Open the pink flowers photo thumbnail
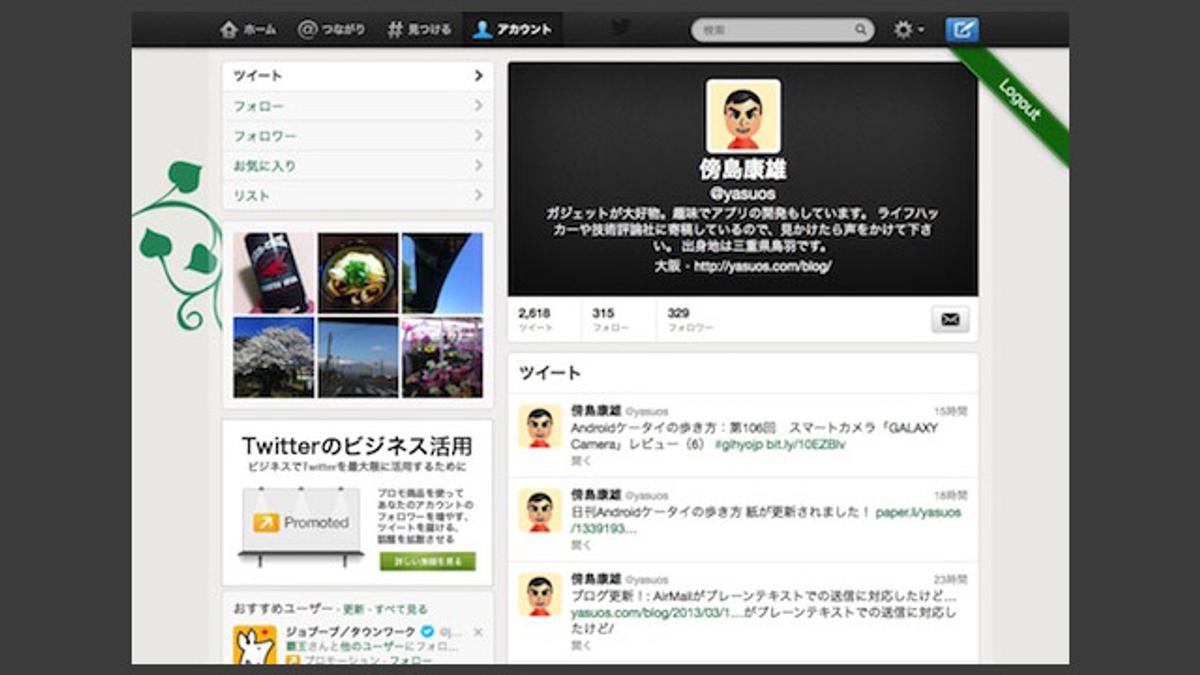The image size is (1200, 675). coord(442,357)
